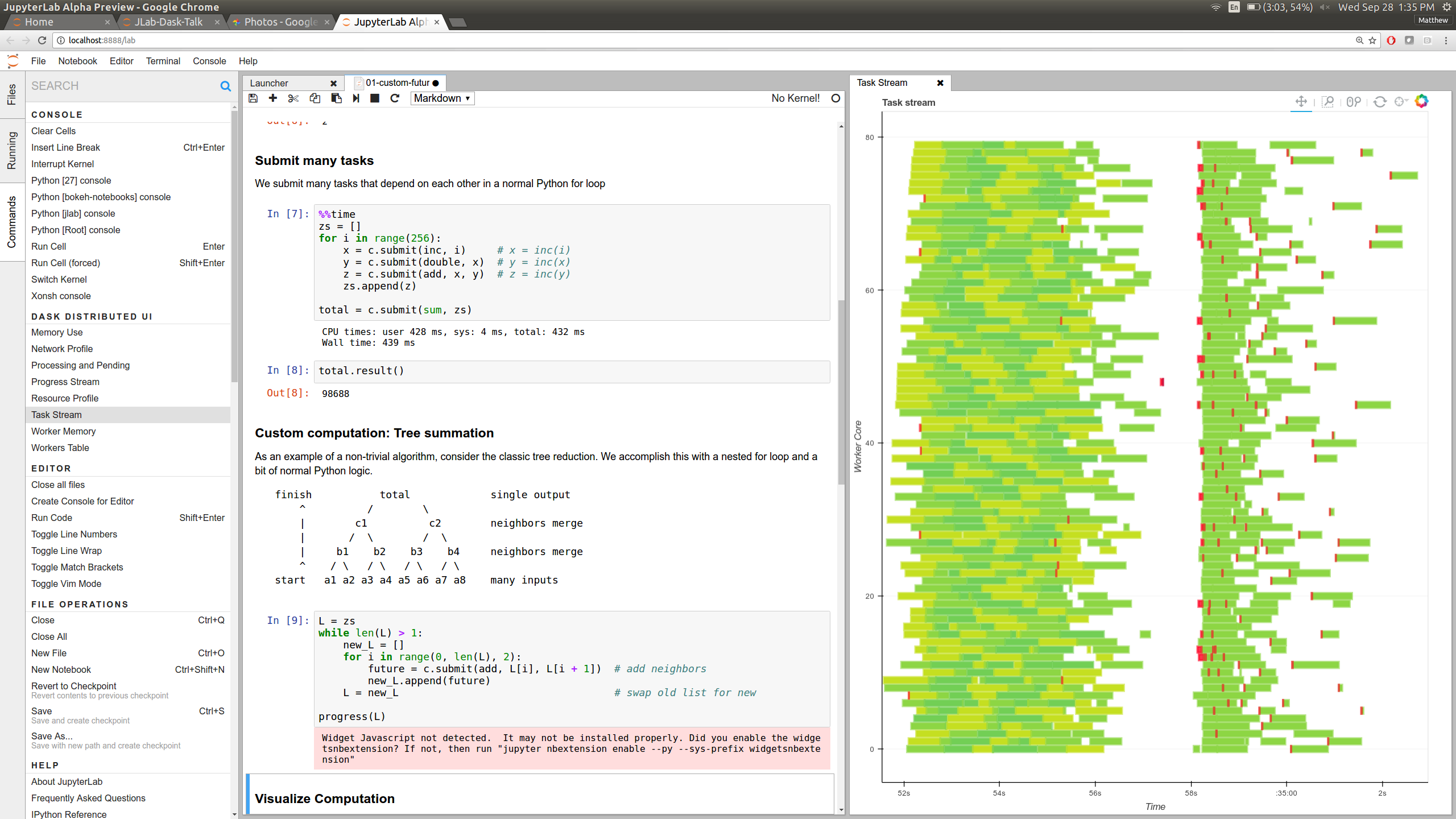Insert a new cell with the plus icon
The height and width of the screenshot is (819, 1456).
click(273, 98)
